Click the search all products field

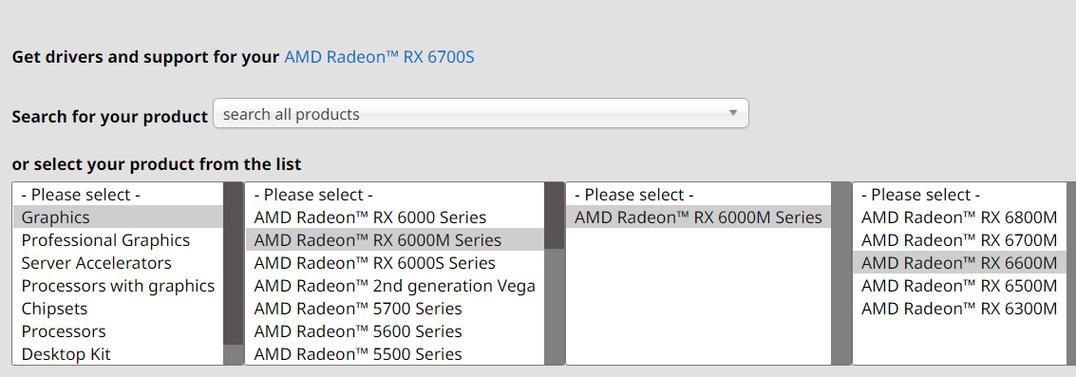tap(480, 114)
